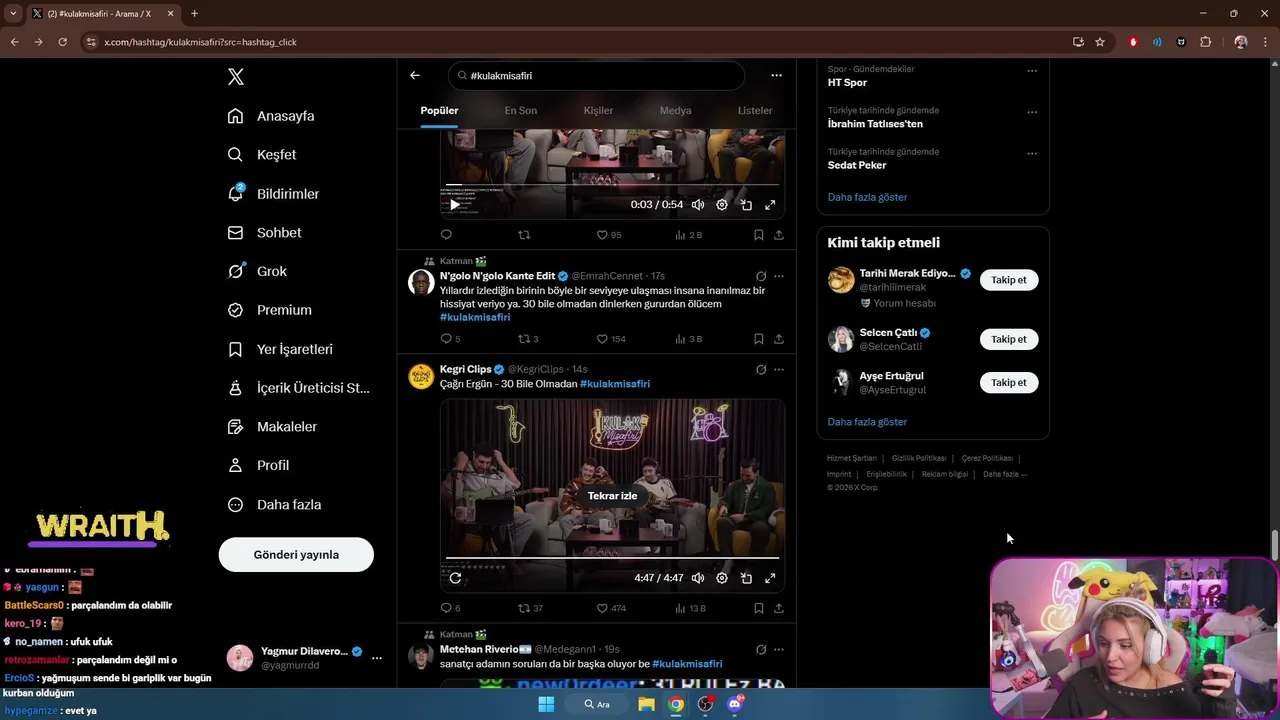Toggle picture-in-picture on top video
Screen dimensions: 1280x720
point(746,205)
